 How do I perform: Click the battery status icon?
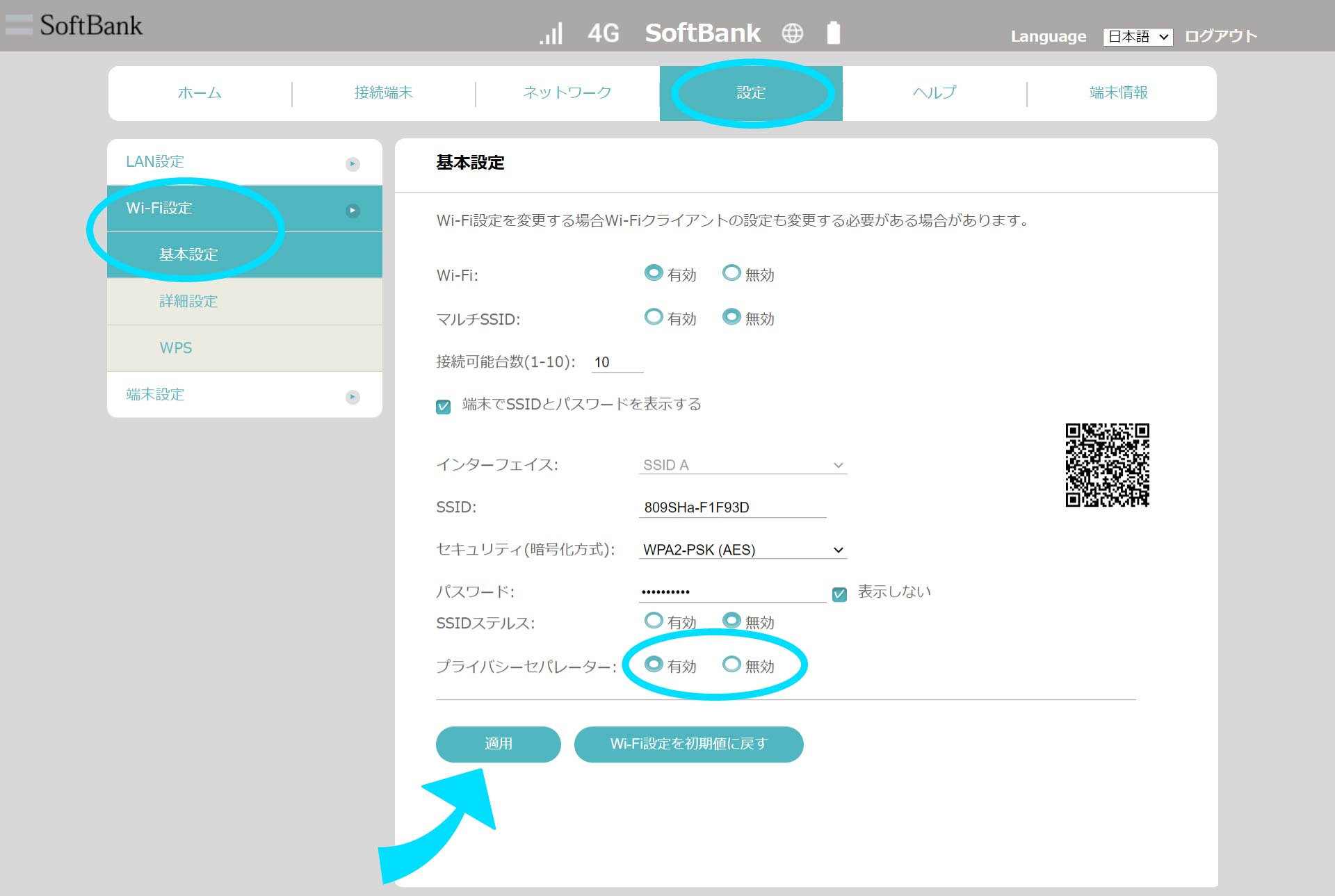click(x=833, y=33)
